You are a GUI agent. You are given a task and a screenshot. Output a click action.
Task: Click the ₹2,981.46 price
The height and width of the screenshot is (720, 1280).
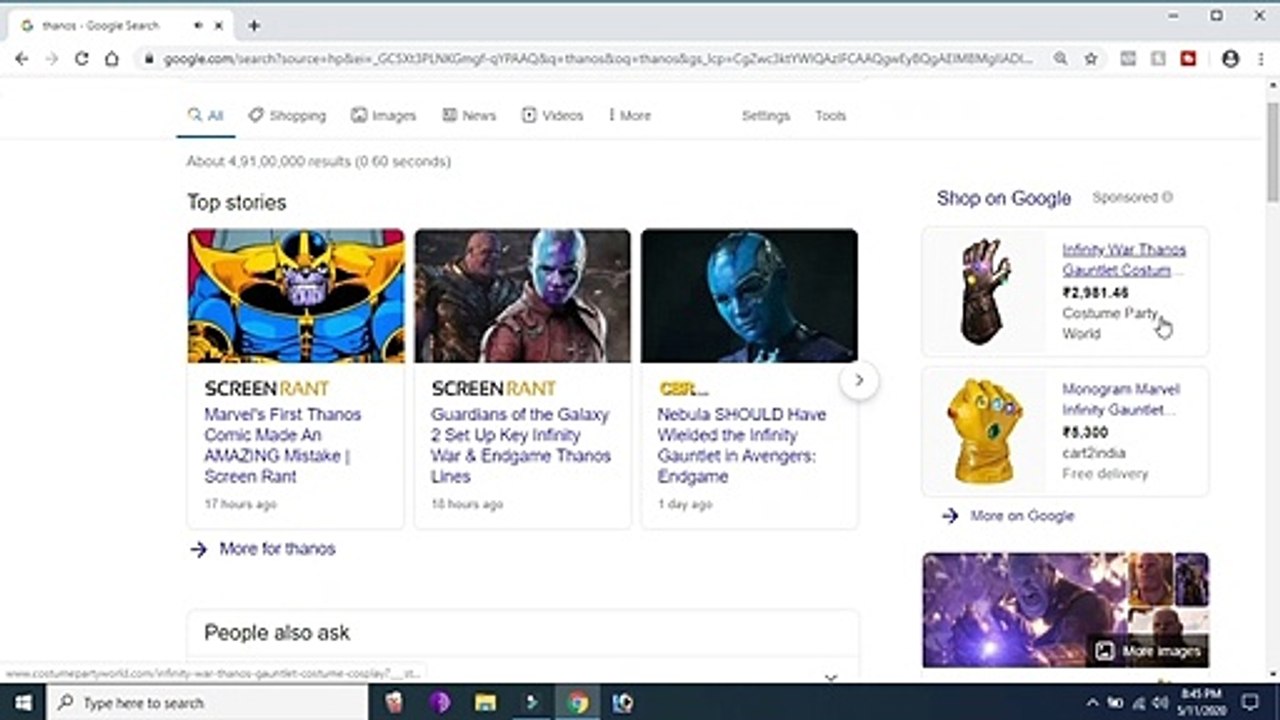pos(1095,293)
